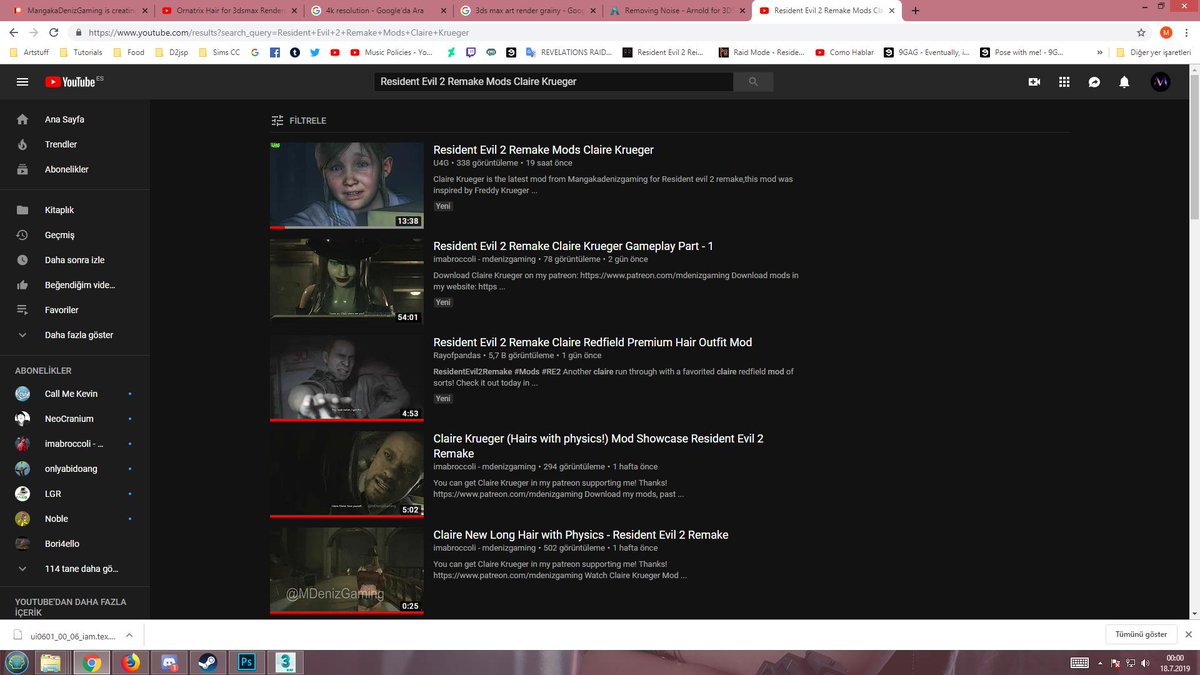Open Claire Redfield Premium Hair Outfit Mod title
This screenshot has height=675, width=1200.
(x=592, y=342)
